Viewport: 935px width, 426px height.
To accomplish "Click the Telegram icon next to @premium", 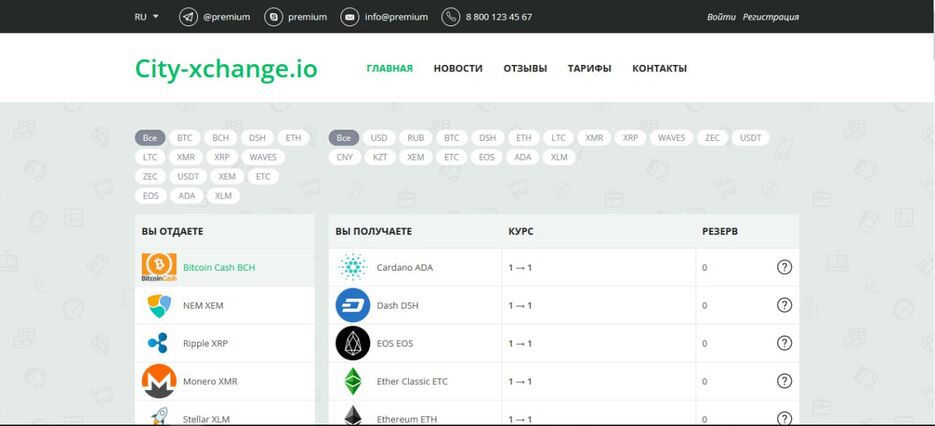I will click(188, 17).
